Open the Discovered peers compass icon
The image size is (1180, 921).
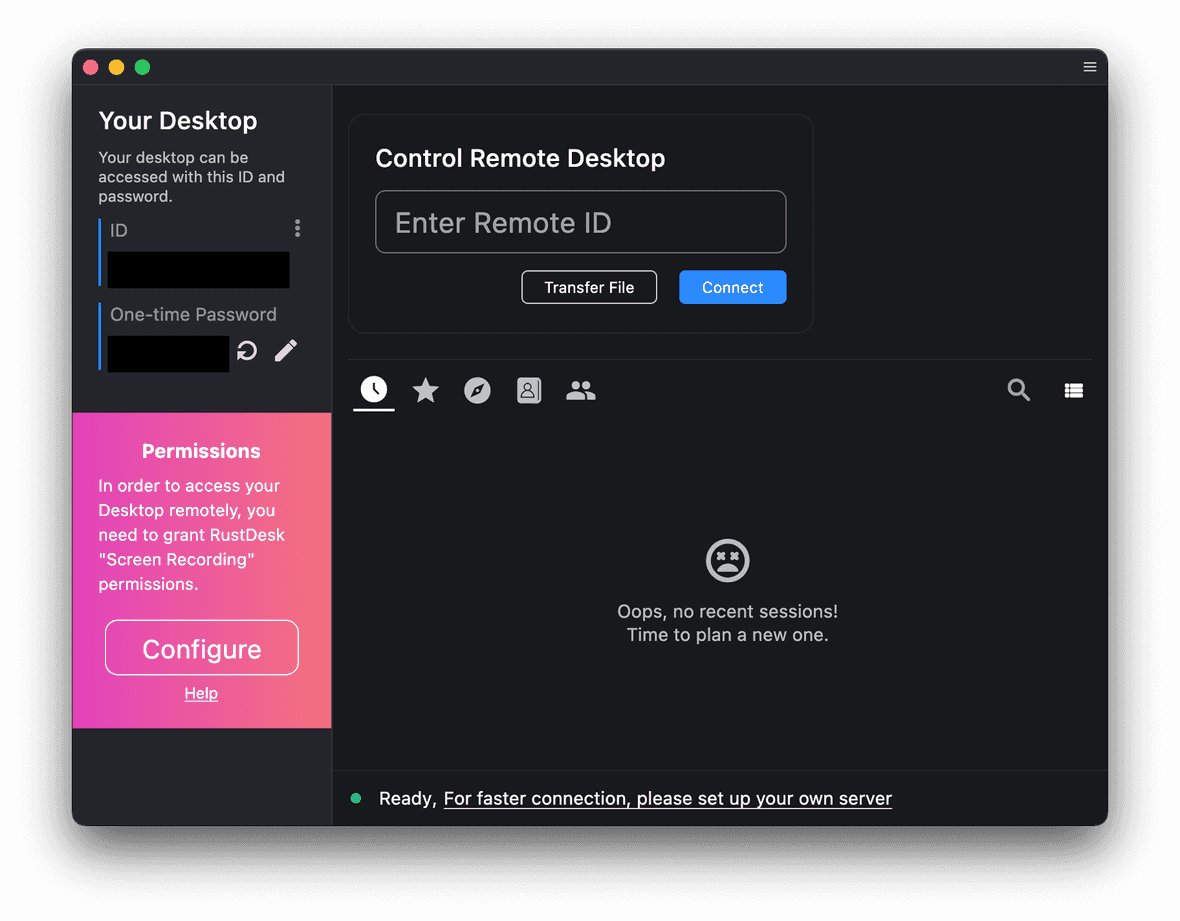click(477, 390)
